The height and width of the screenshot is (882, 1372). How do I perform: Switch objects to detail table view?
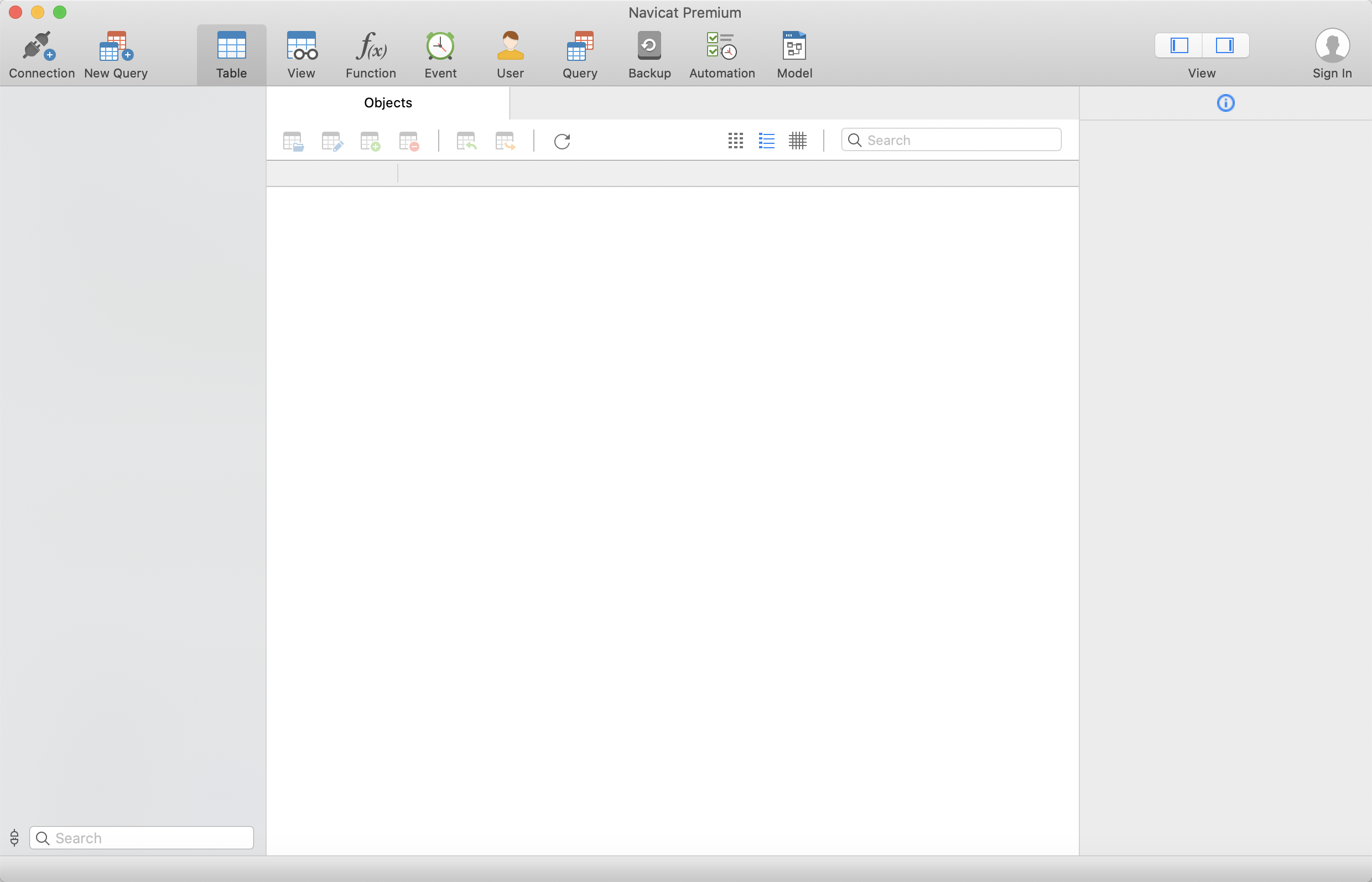point(797,141)
